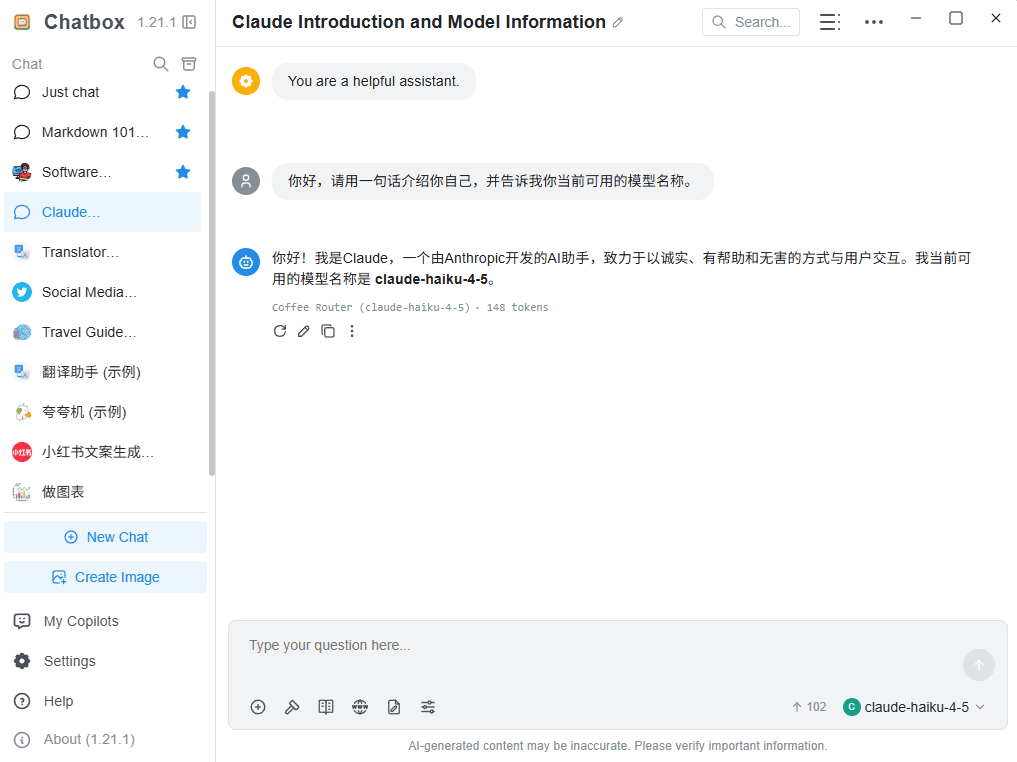Unstar the Just chat conversation
The image size is (1017, 762).
183,92
